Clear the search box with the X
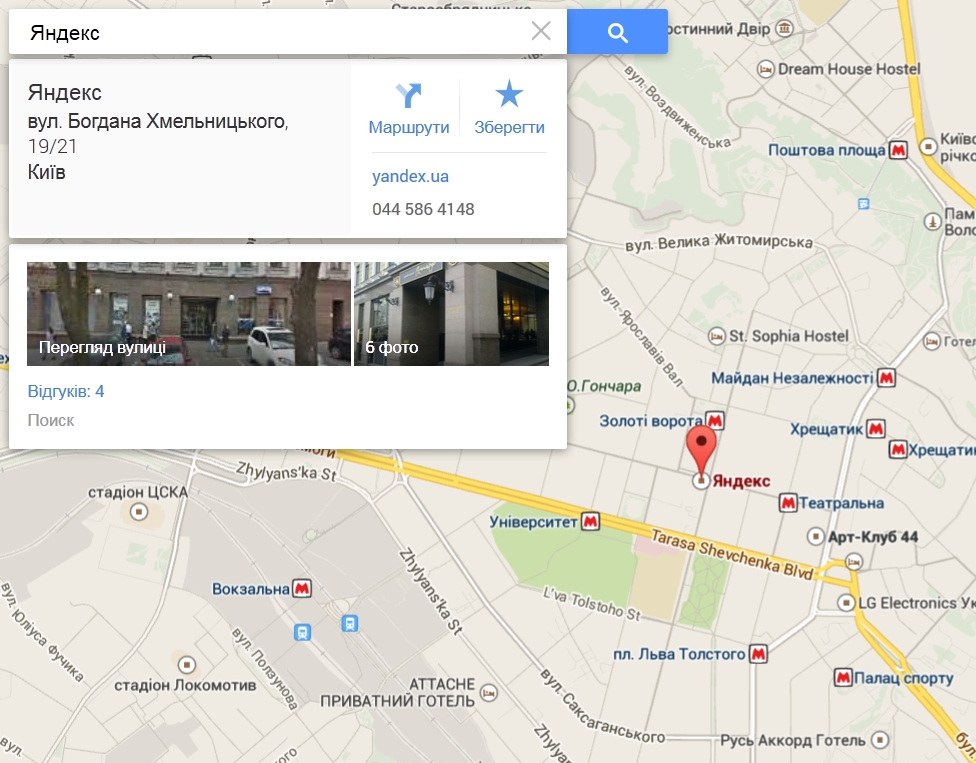 coord(541,31)
